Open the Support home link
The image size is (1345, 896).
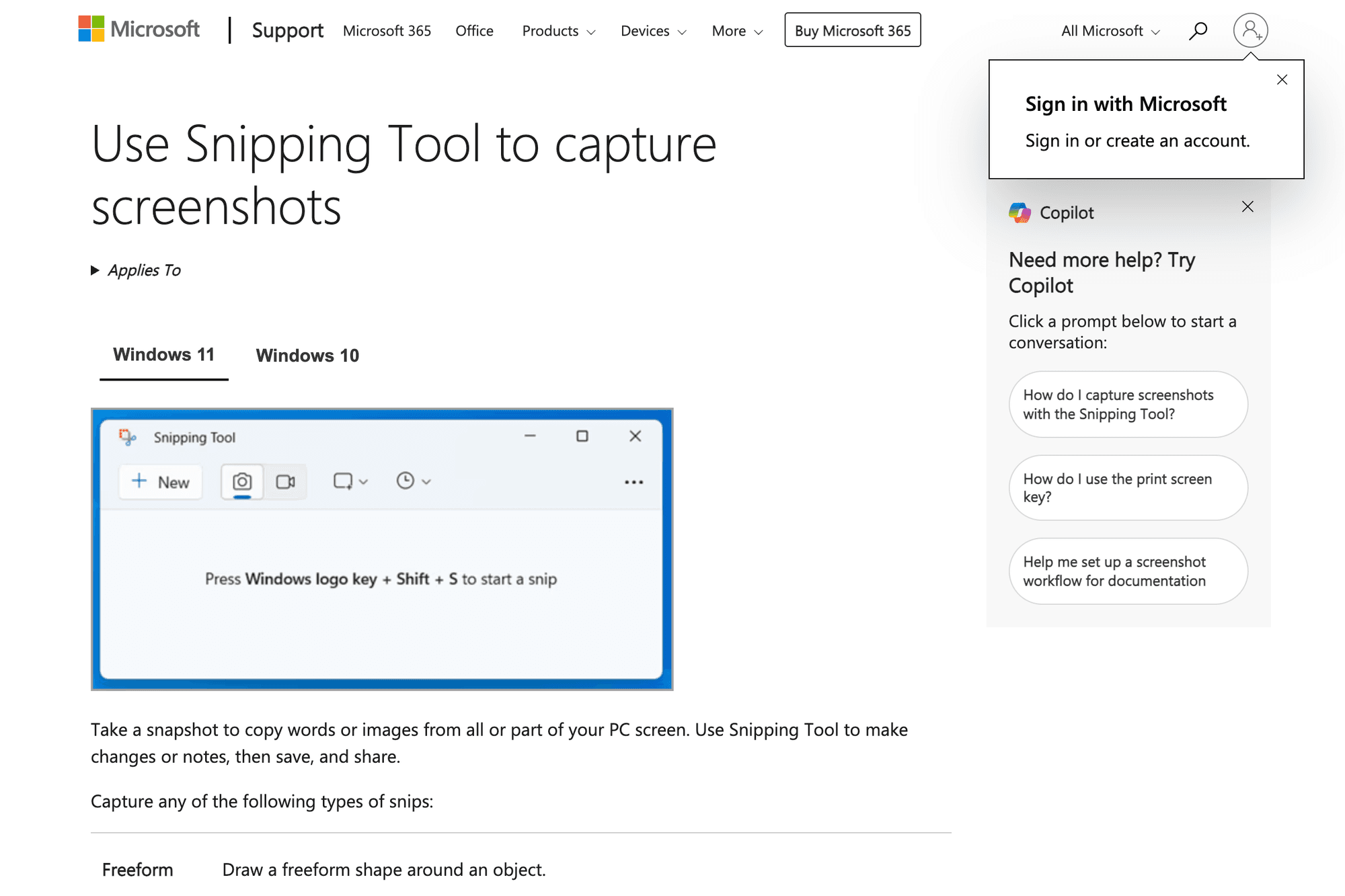(x=287, y=30)
